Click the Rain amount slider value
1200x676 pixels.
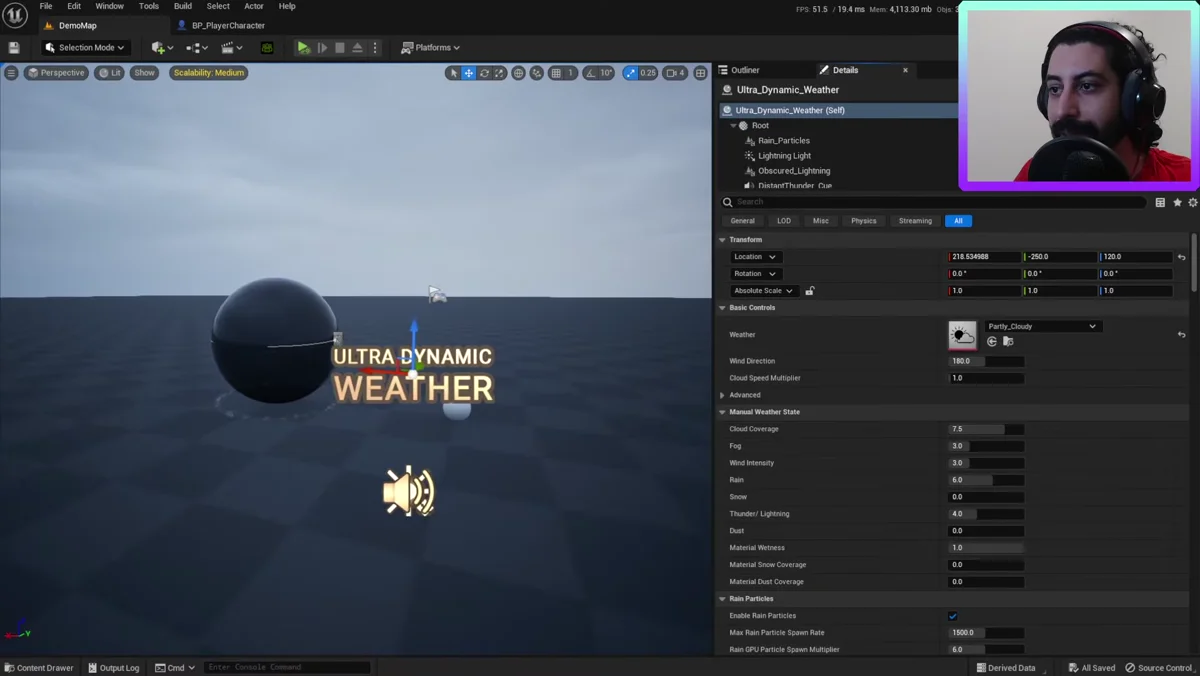pyautogui.click(x=986, y=480)
